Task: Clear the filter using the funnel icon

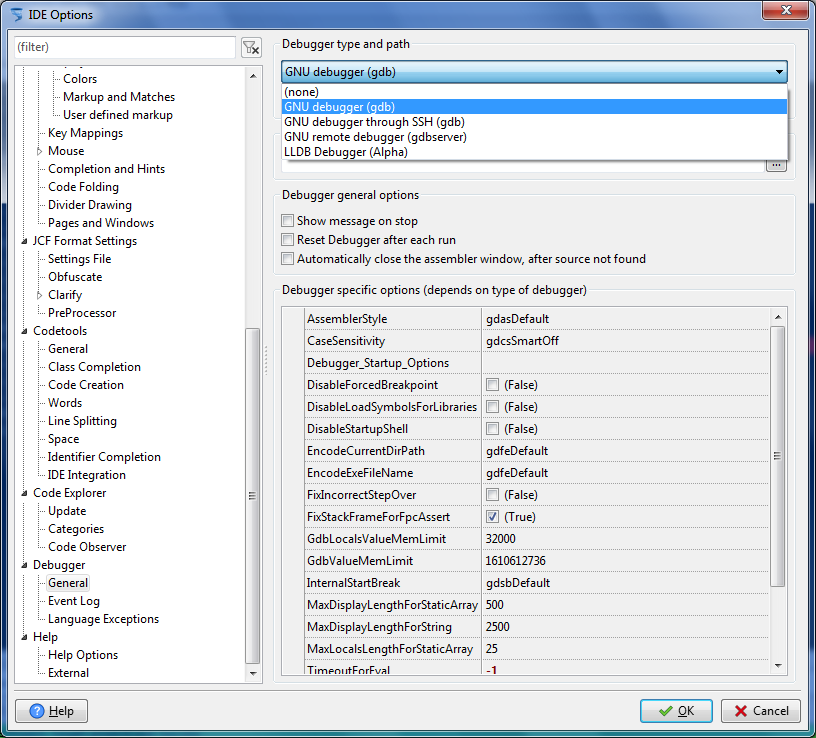Action: [251, 48]
